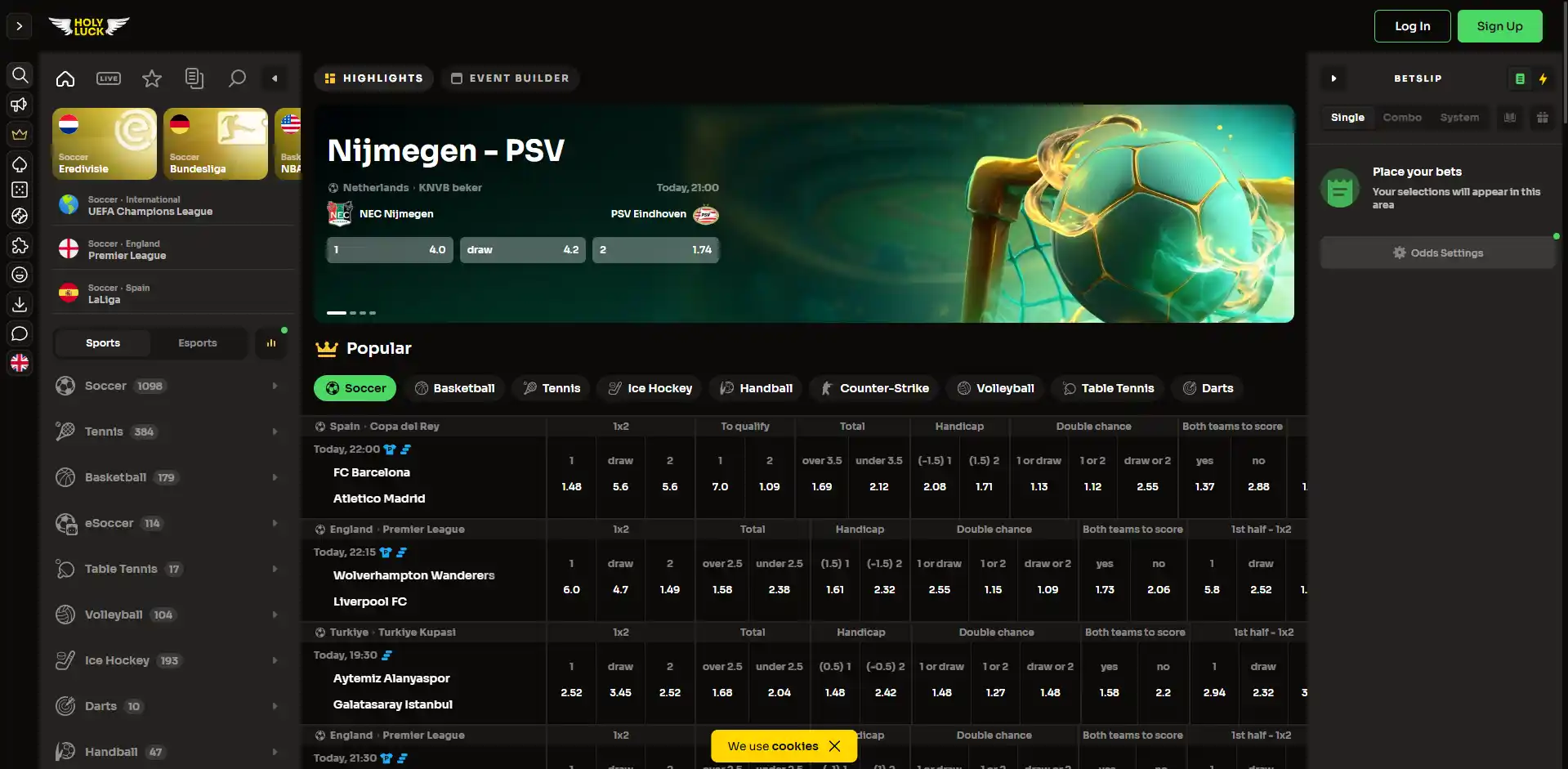
Task: Open the crown VIP icon in left rail
Action: coord(20,134)
